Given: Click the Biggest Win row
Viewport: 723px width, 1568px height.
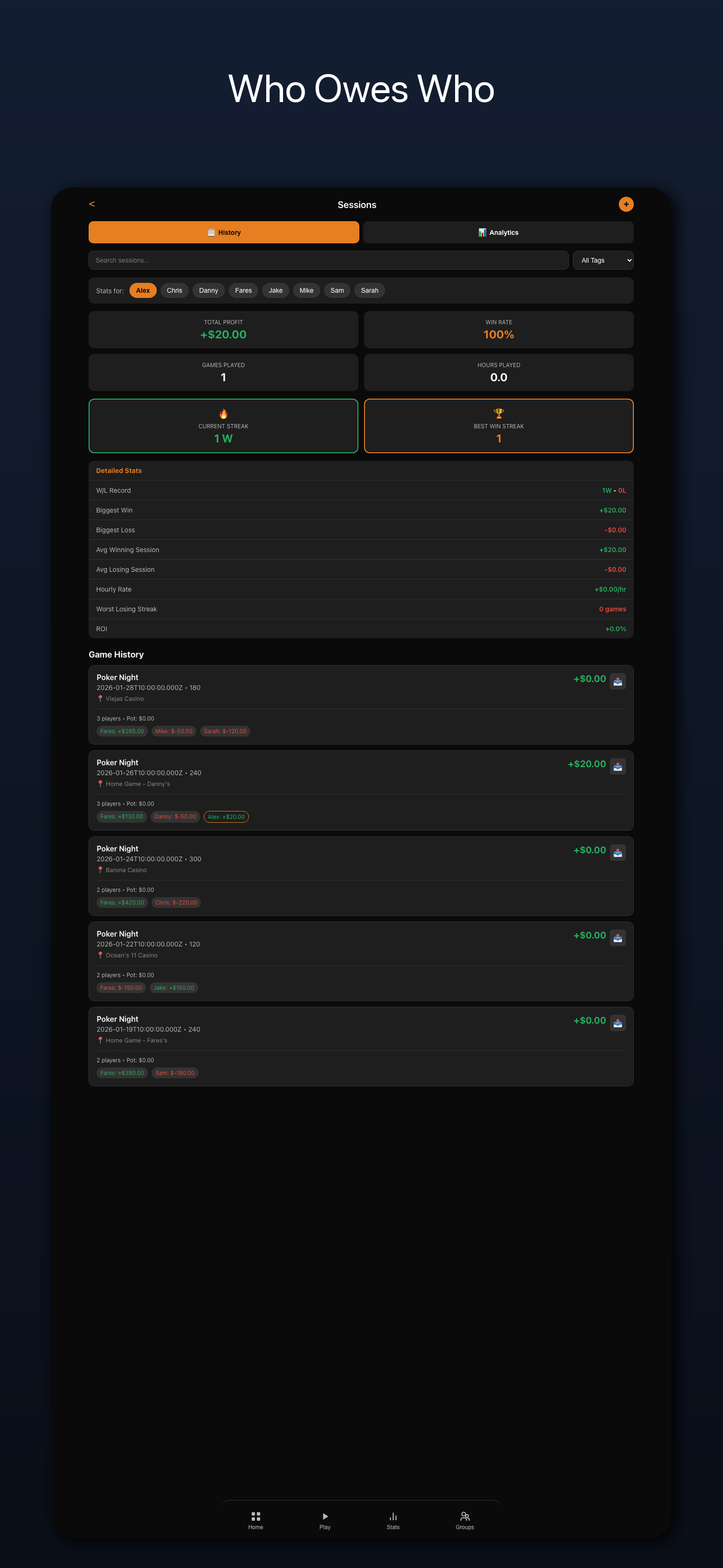Looking at the screenshot, I should pos(361,510).
